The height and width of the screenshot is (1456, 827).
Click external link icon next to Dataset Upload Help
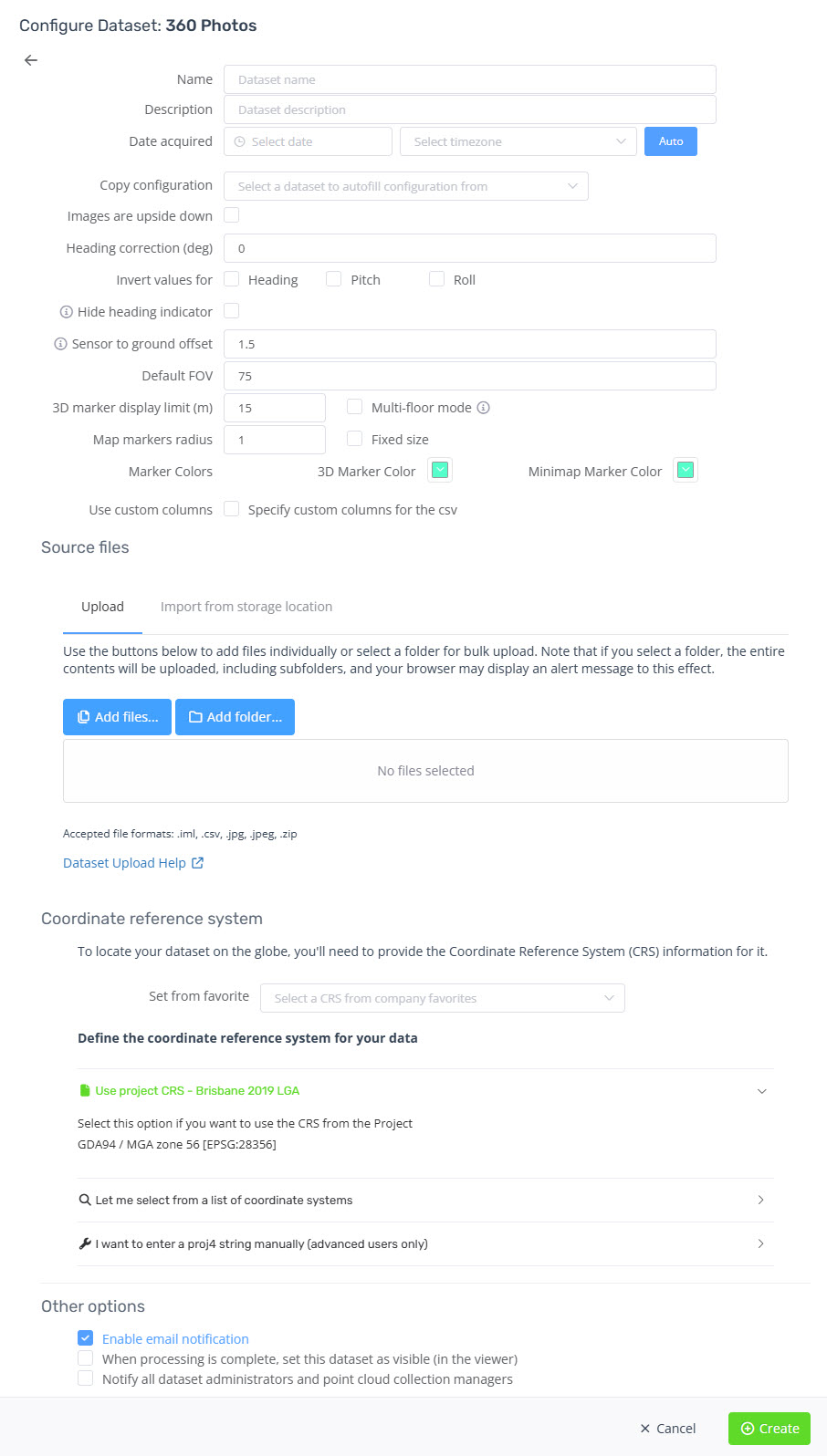click(x=197, y=863)
